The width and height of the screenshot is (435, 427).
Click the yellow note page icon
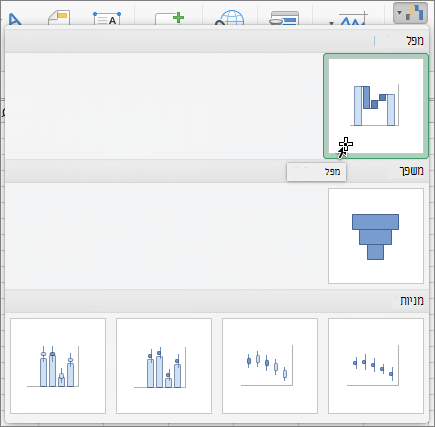pos(59,18)
